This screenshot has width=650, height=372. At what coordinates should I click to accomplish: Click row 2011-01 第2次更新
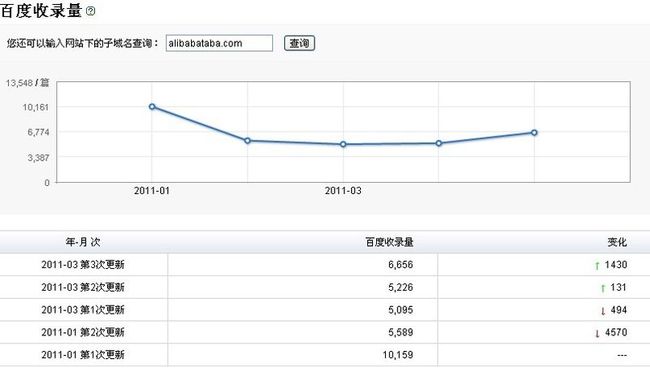click(325, 332)
